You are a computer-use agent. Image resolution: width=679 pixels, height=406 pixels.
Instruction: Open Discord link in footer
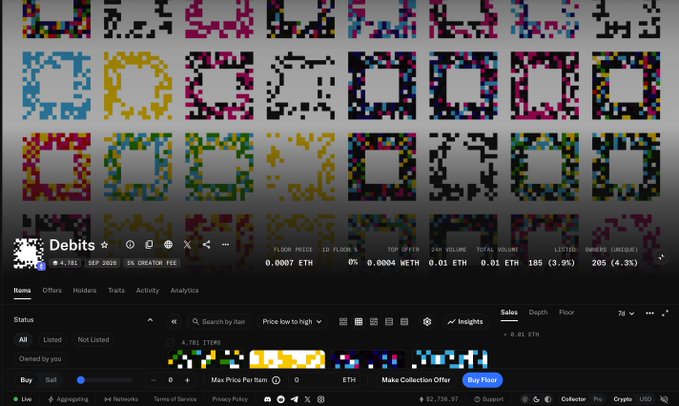[x=267, y=399]
